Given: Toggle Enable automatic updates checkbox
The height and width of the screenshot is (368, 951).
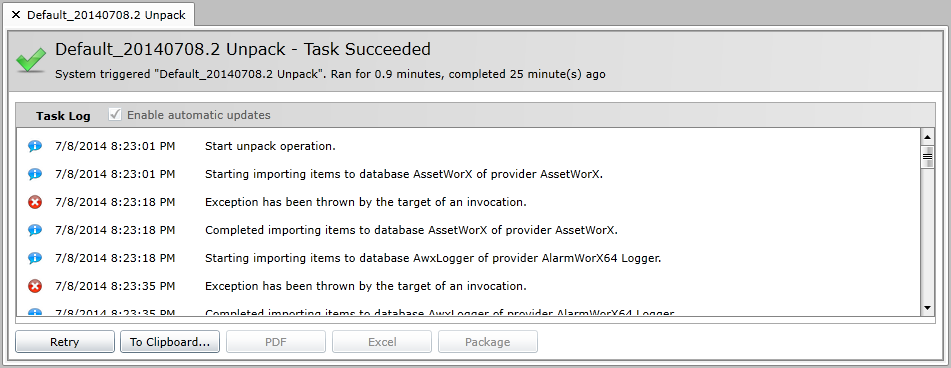Looking at the screenshot, I should click(115, 115).
